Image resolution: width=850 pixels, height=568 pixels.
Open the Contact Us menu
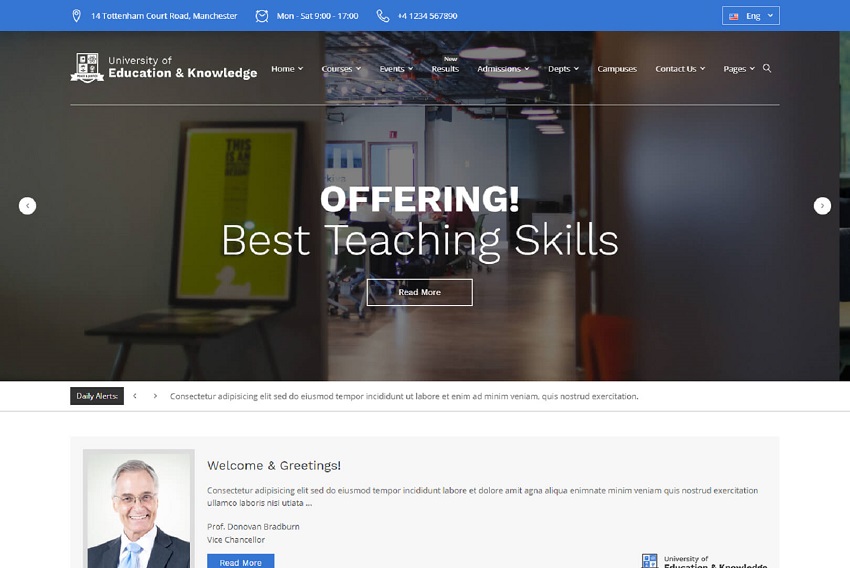pyautogui.click(x=680, y=69)
